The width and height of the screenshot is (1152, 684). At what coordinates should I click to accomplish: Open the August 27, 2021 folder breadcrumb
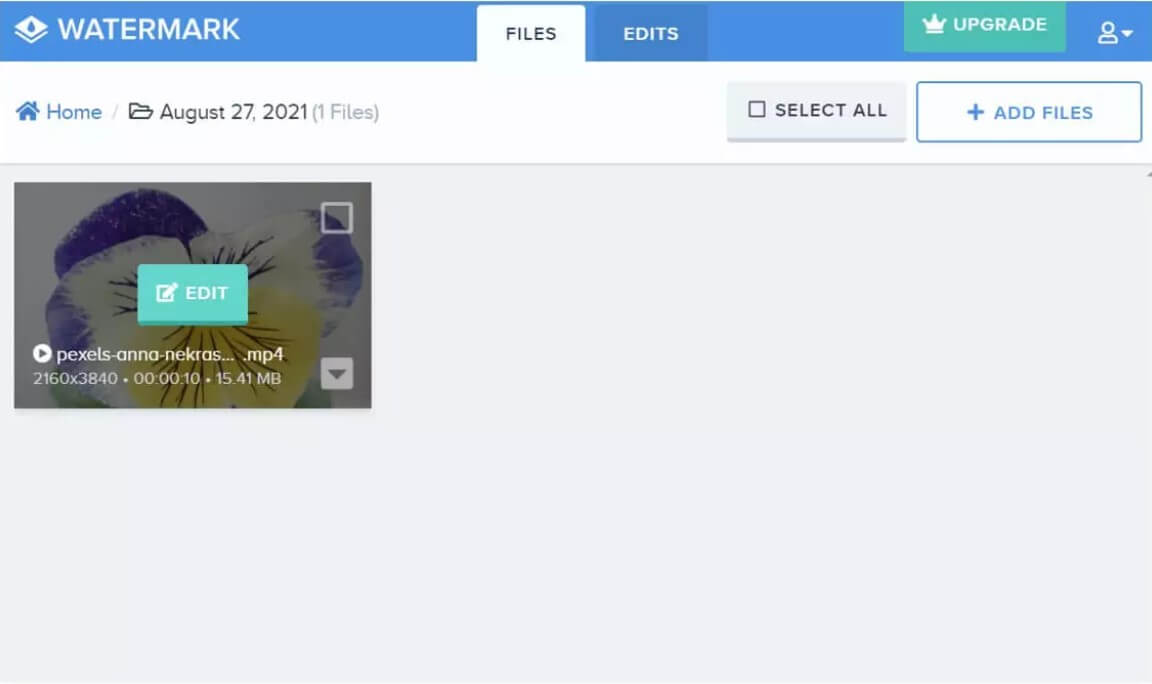pyautogui.click(x=233, y=112)
